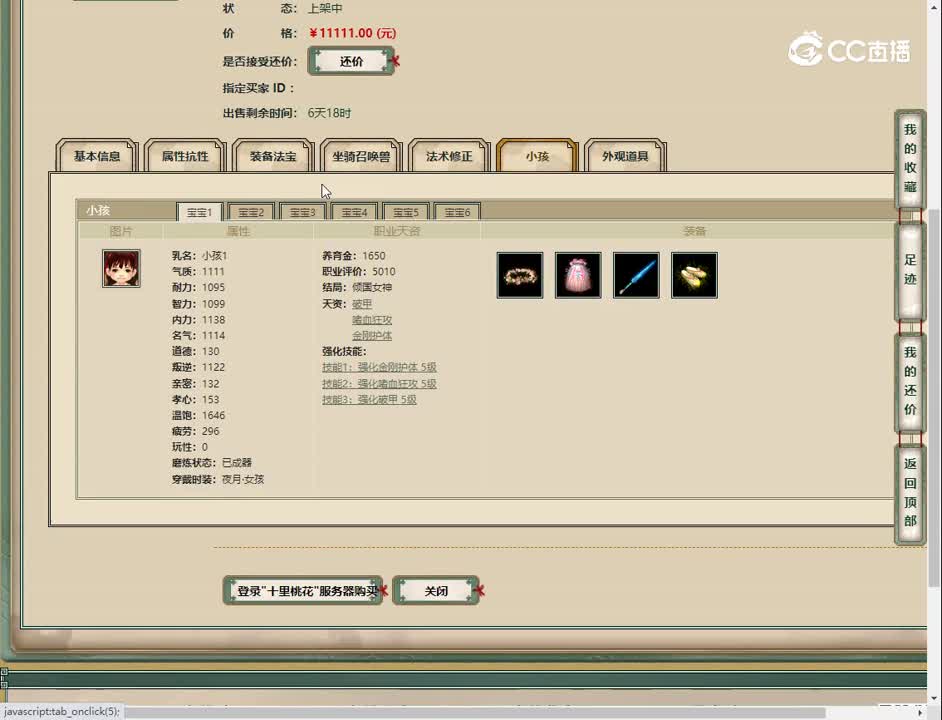
Task: Click the horizontal scrollbar at bottom
Action: 475,713
